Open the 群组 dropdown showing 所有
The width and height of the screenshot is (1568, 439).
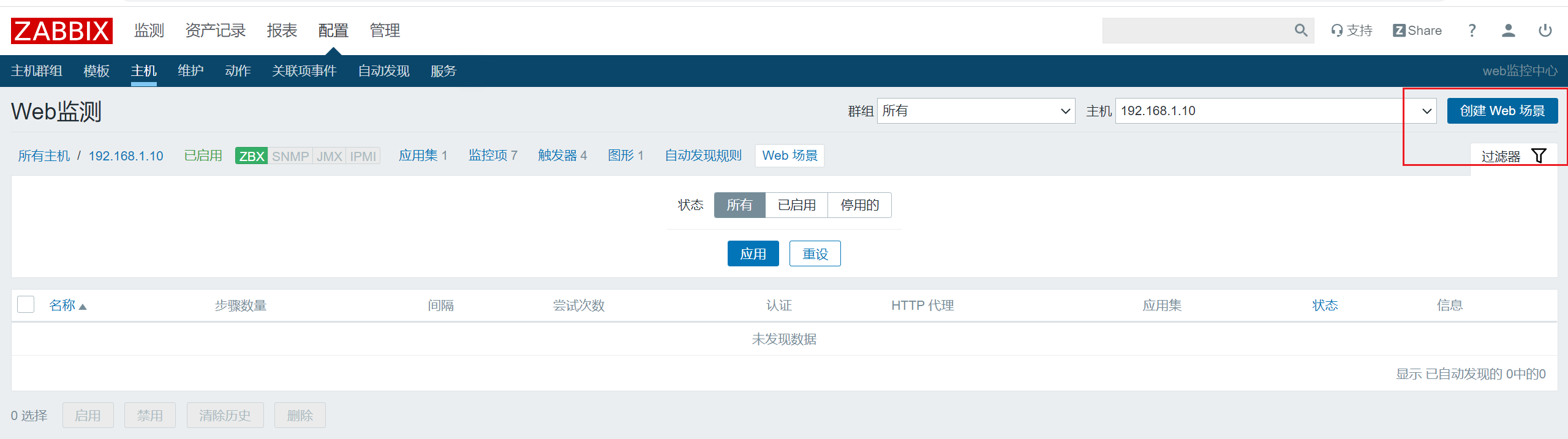976,111
